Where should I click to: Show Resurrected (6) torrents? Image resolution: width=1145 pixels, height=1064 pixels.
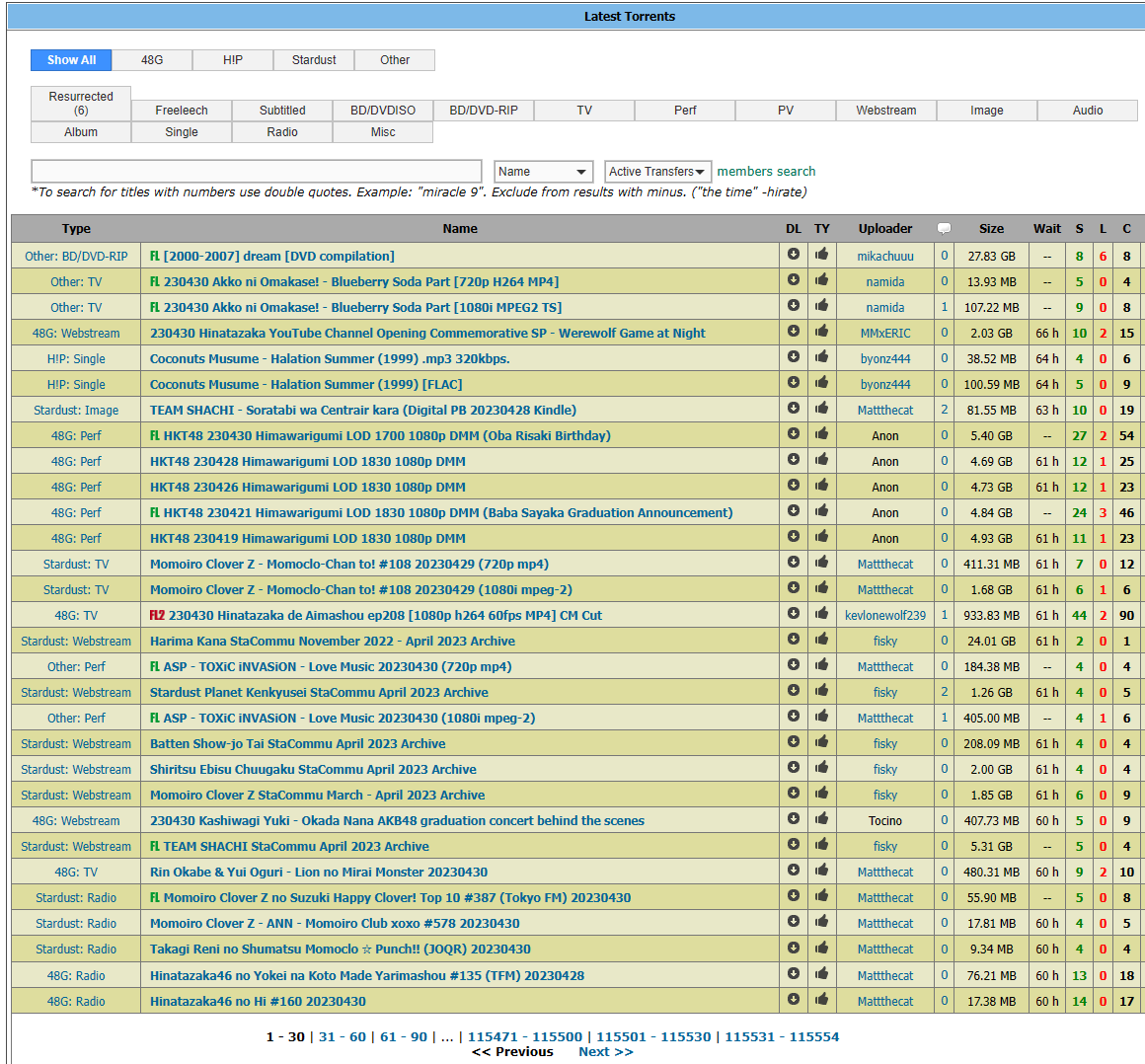pos(81,103)
